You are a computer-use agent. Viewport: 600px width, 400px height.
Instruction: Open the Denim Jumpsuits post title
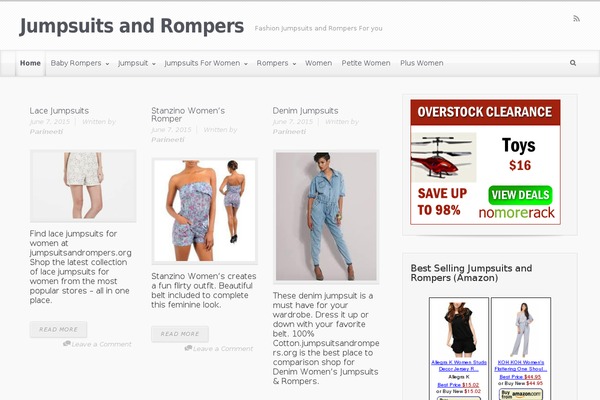coord(305,111)
